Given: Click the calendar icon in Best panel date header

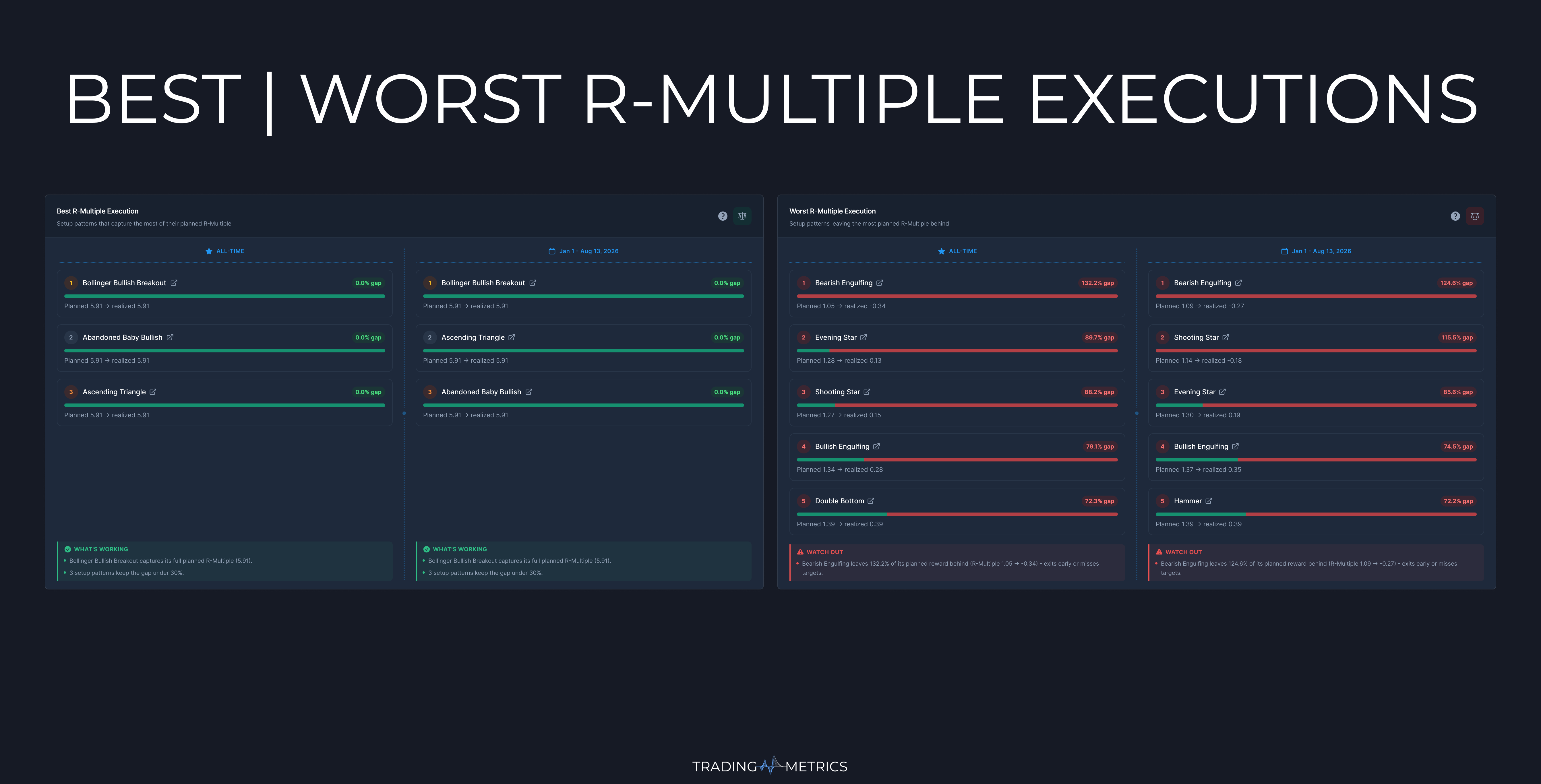Looking at the screenshot, I should 552,251.
